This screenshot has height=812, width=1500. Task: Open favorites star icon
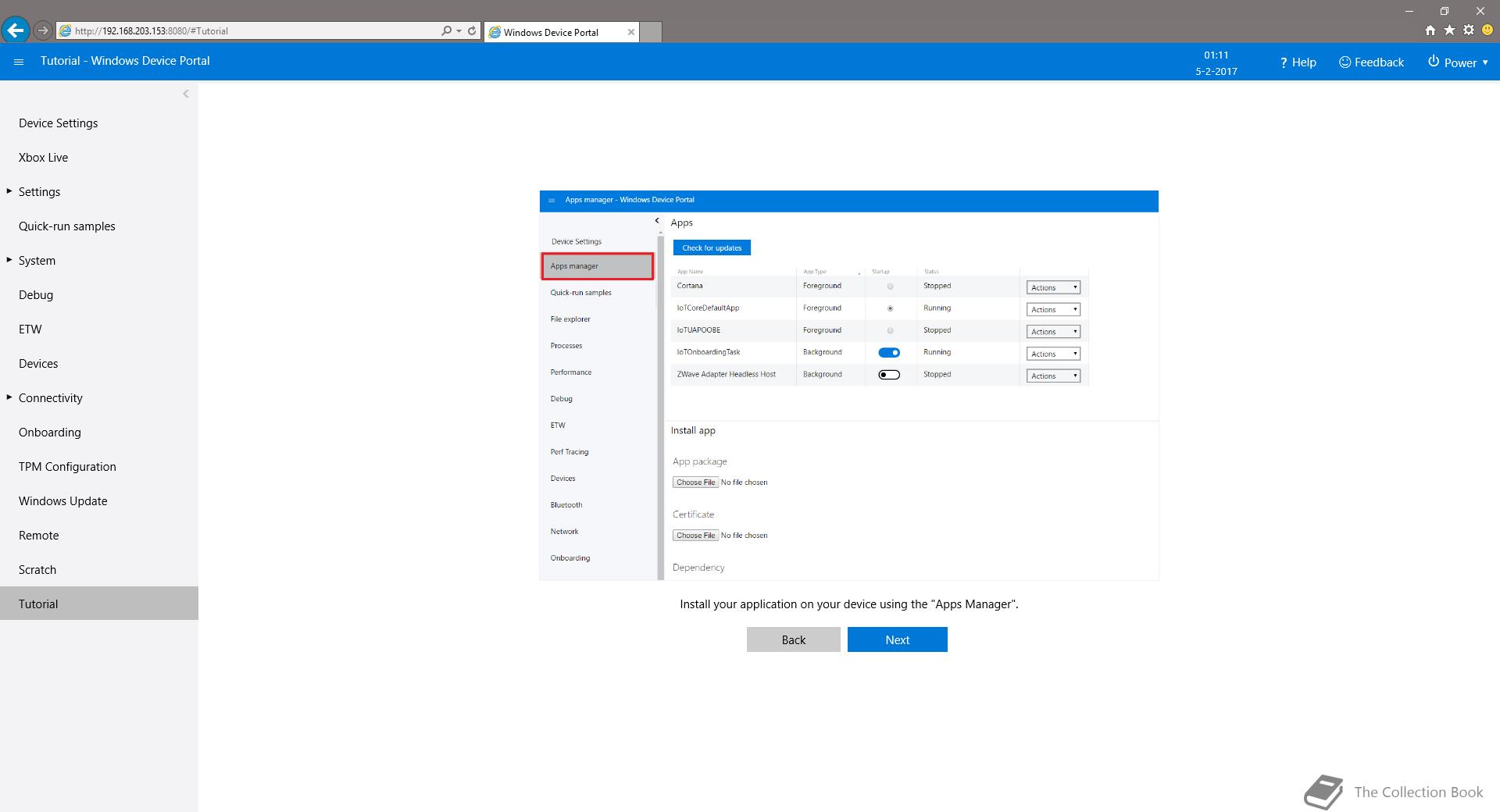click(1449, 30)
